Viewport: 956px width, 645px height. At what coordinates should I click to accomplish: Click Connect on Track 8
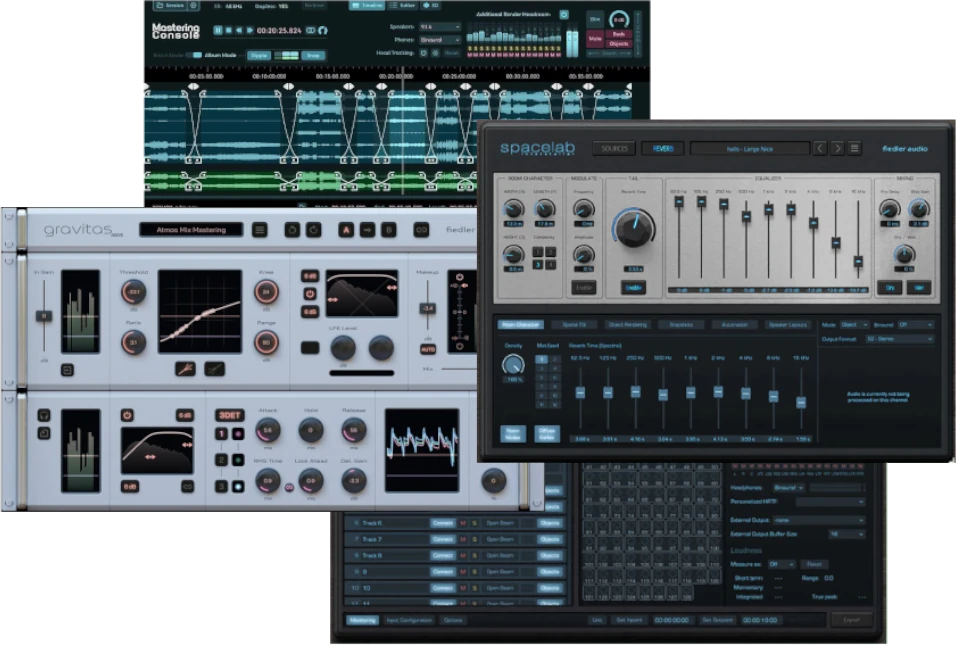point(443,554)
